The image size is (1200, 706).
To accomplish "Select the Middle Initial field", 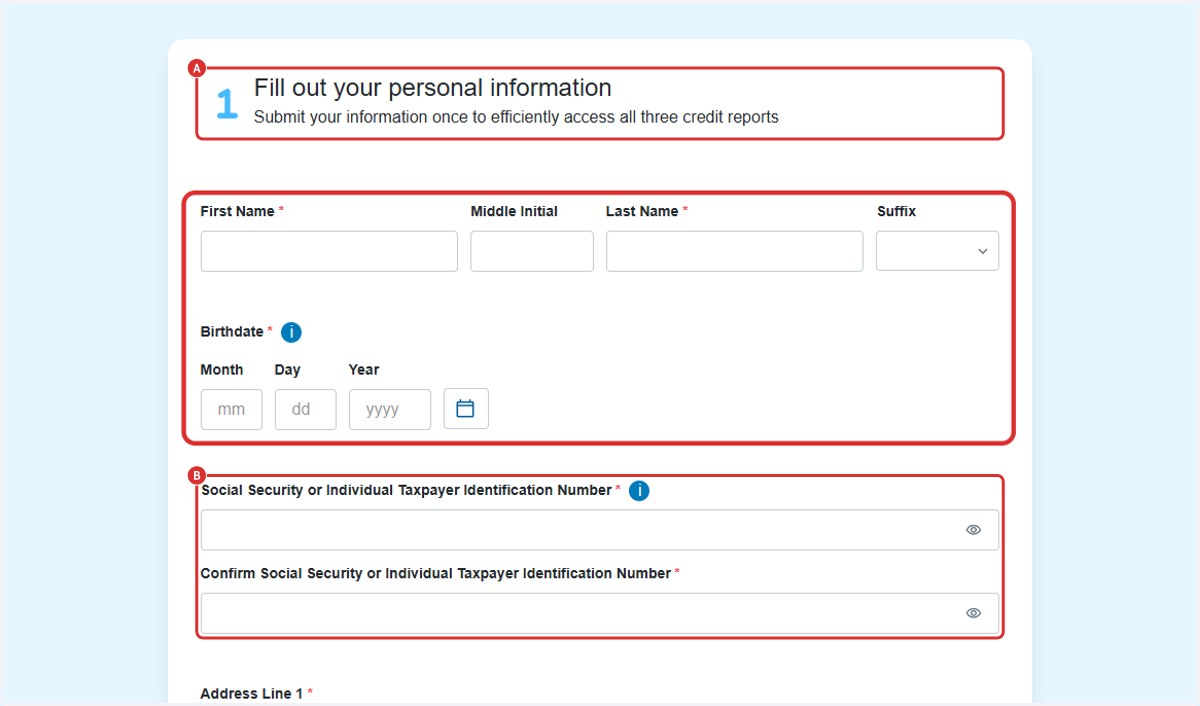I will [x=532, y=251].
